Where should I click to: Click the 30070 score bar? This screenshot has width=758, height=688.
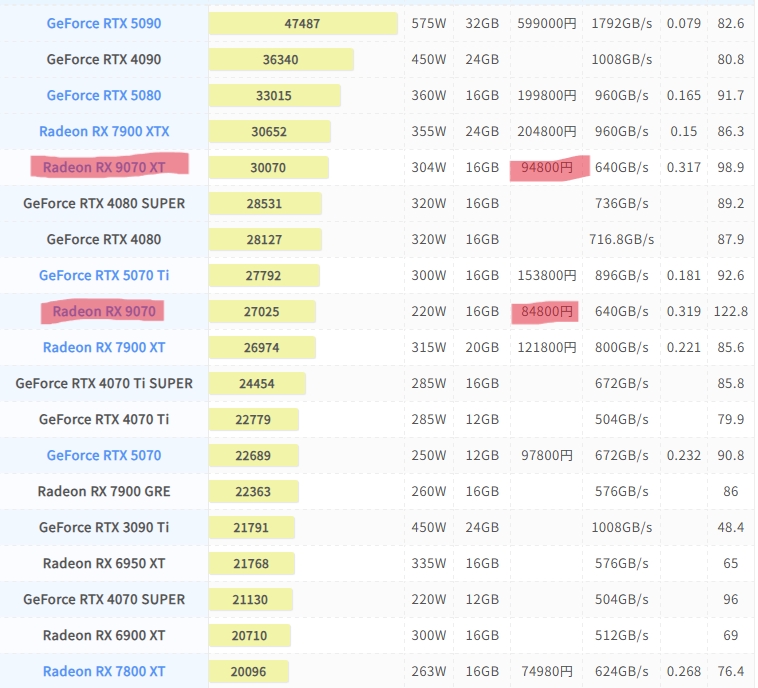click(x=268, y=167)
